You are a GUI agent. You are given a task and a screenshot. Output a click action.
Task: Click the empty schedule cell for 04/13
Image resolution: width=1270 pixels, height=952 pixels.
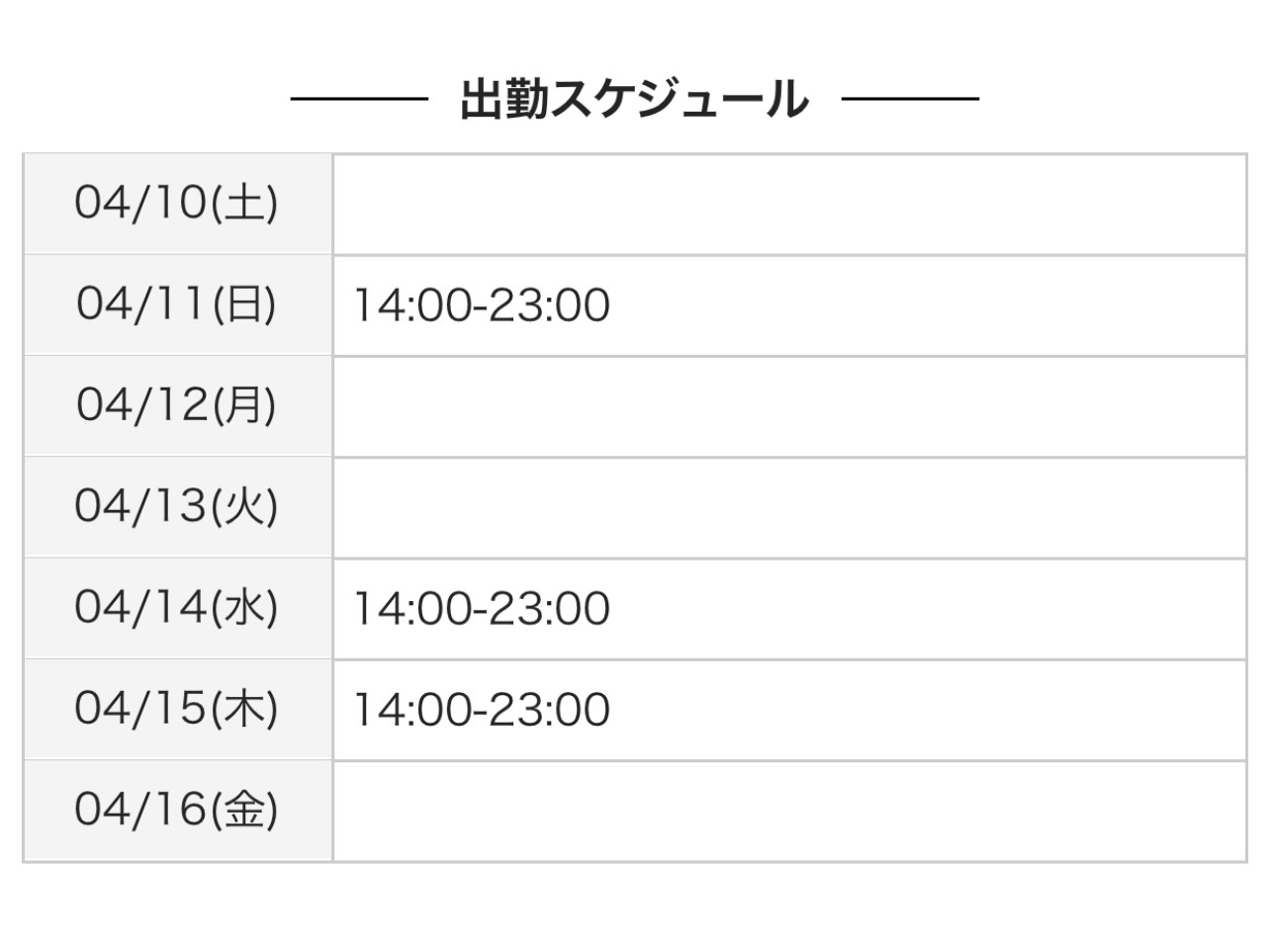click(x=788, y=507)
